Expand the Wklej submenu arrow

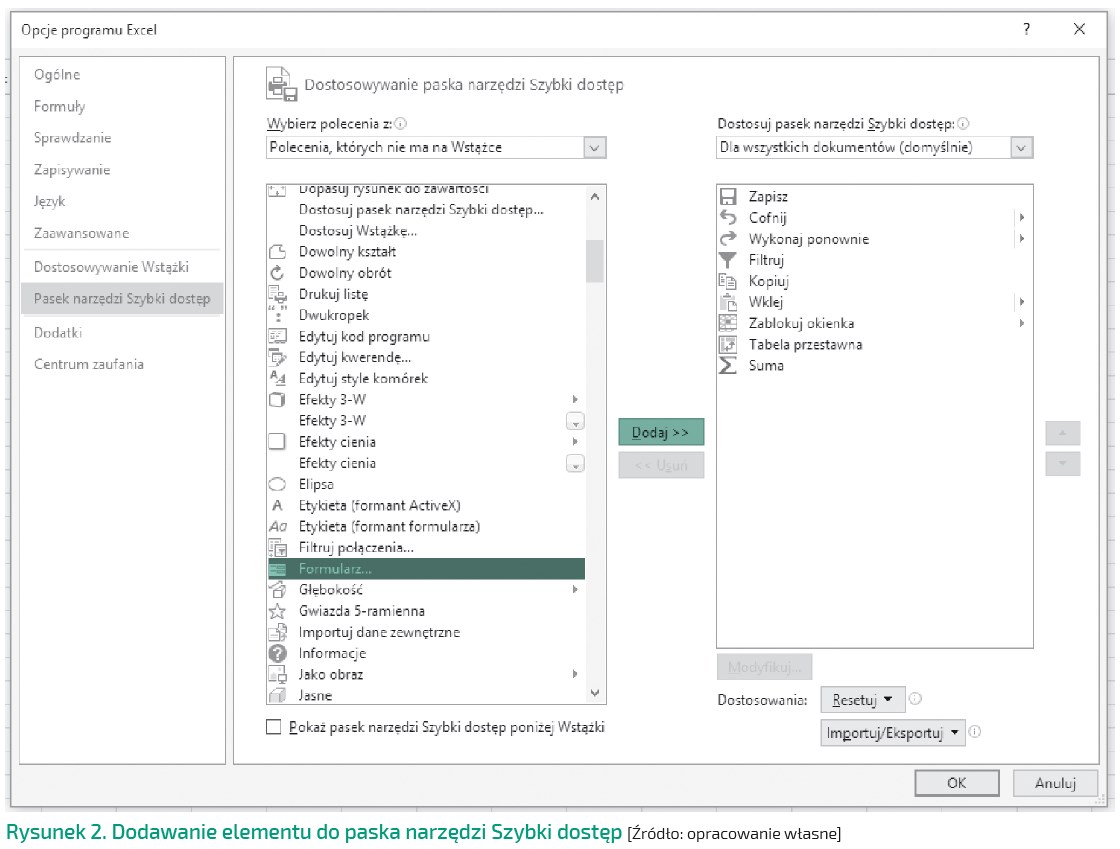1022,302
